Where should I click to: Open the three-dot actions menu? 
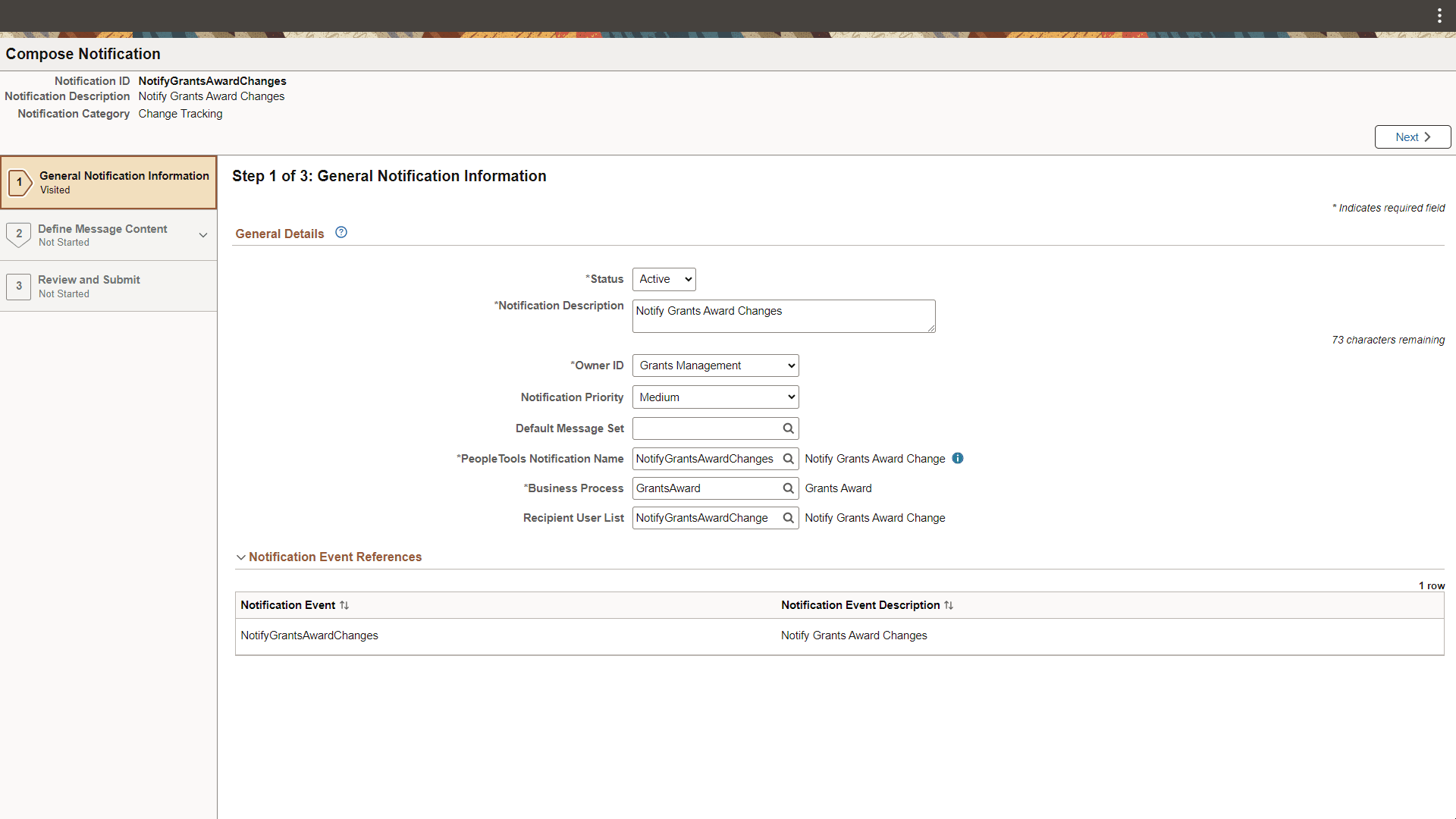pos(1439,15)
